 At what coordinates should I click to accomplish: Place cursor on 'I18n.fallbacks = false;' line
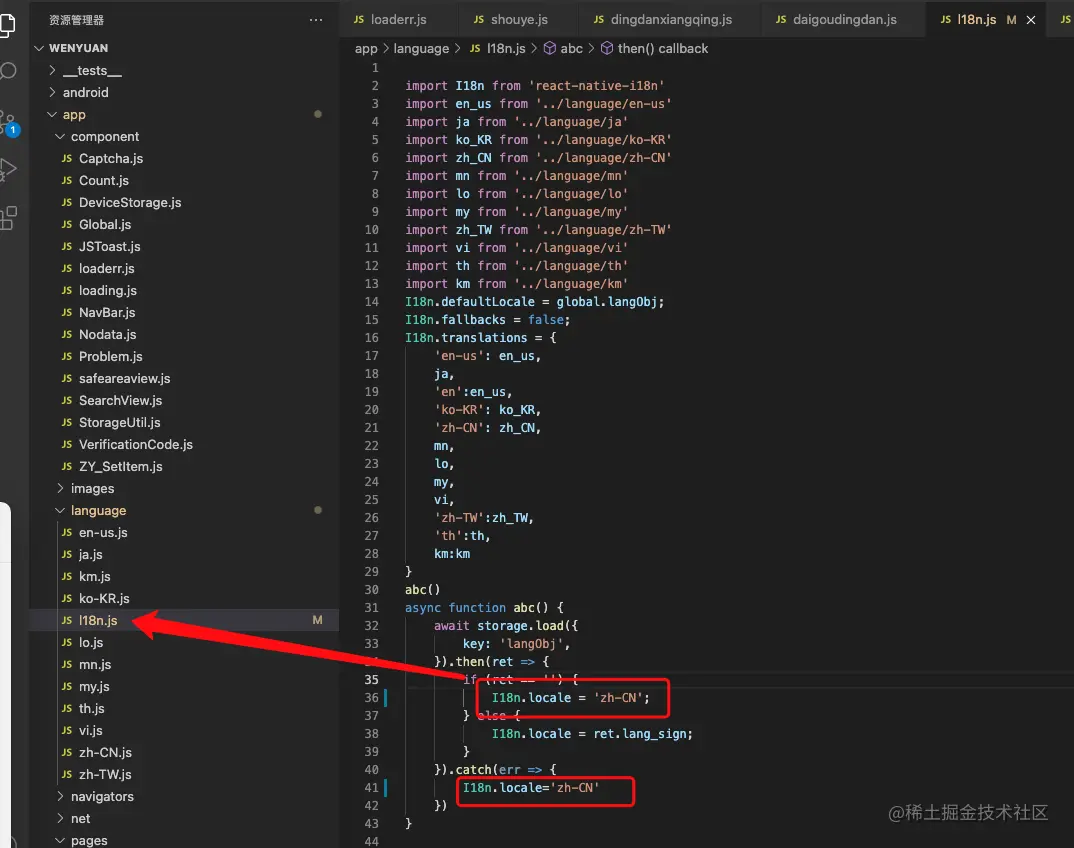(x=487, y=320)
